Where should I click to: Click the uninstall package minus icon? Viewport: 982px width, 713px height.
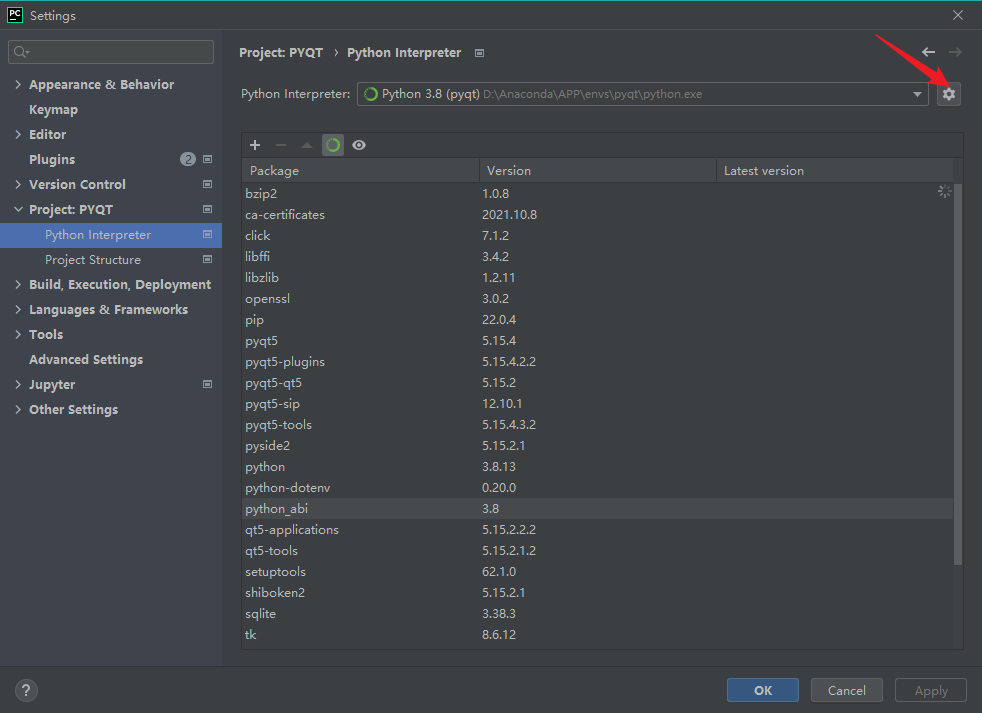(x=281, y=145)
